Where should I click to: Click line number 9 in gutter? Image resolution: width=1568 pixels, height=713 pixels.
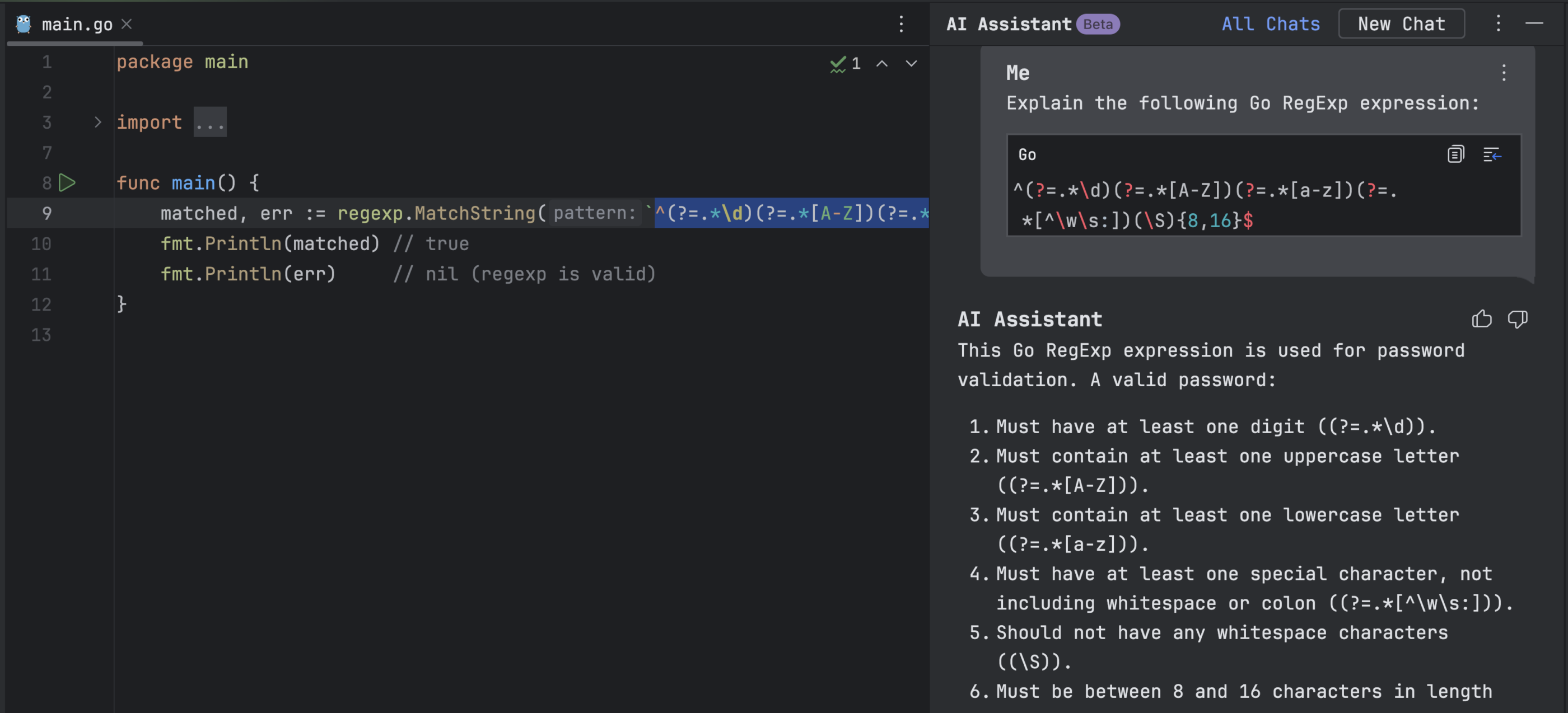(46, 213)
